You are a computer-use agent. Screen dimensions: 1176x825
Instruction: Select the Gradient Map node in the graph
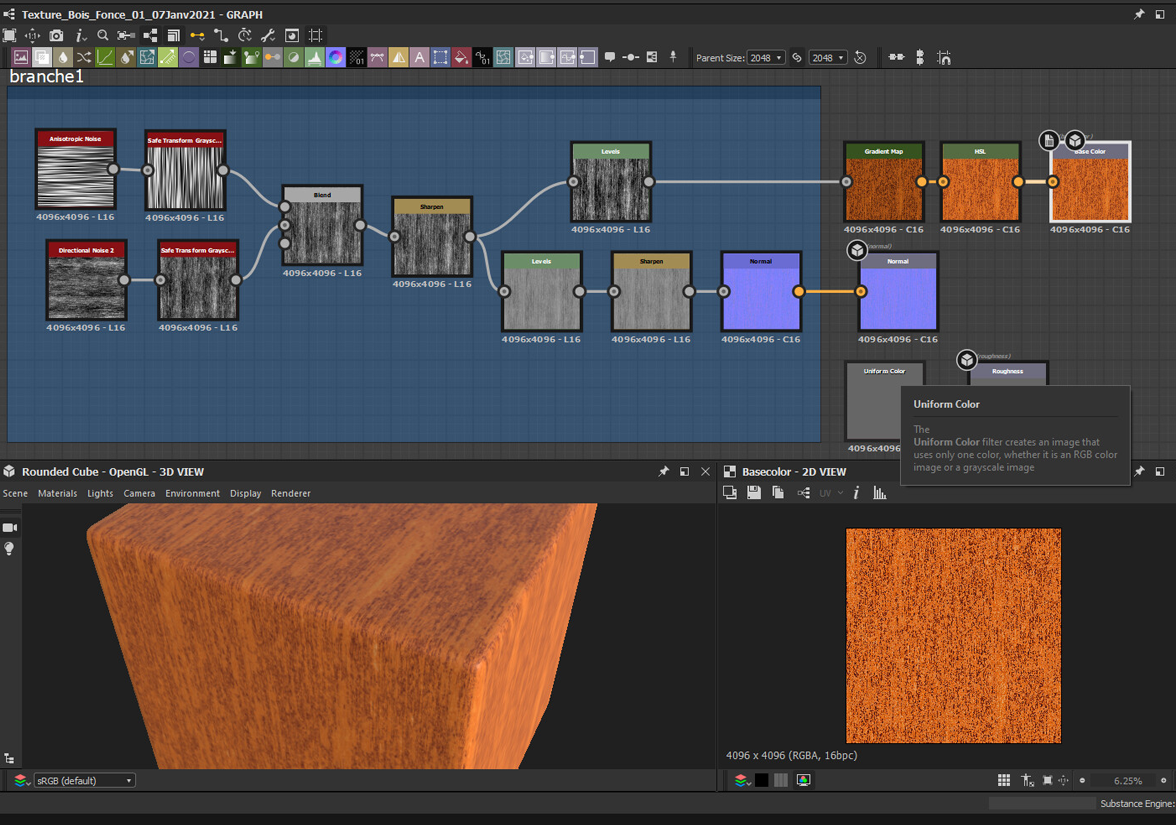point(884,181)
